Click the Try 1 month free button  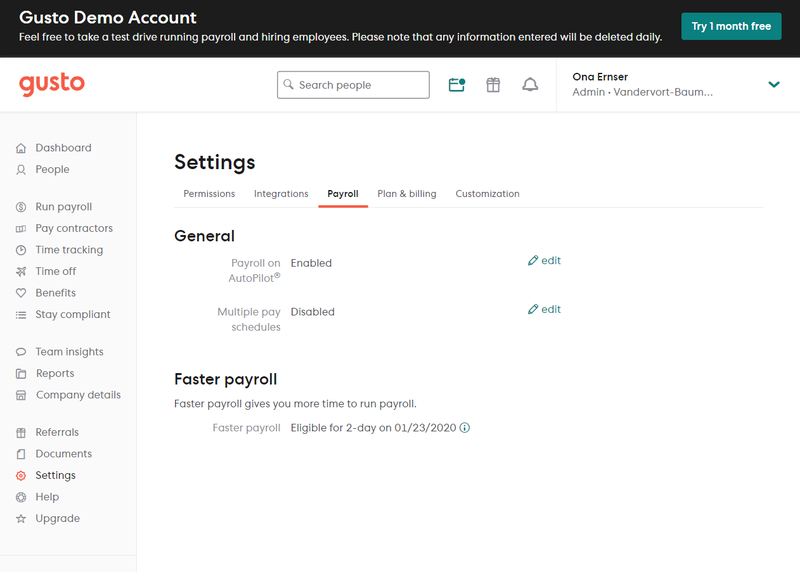pos(731,26)
